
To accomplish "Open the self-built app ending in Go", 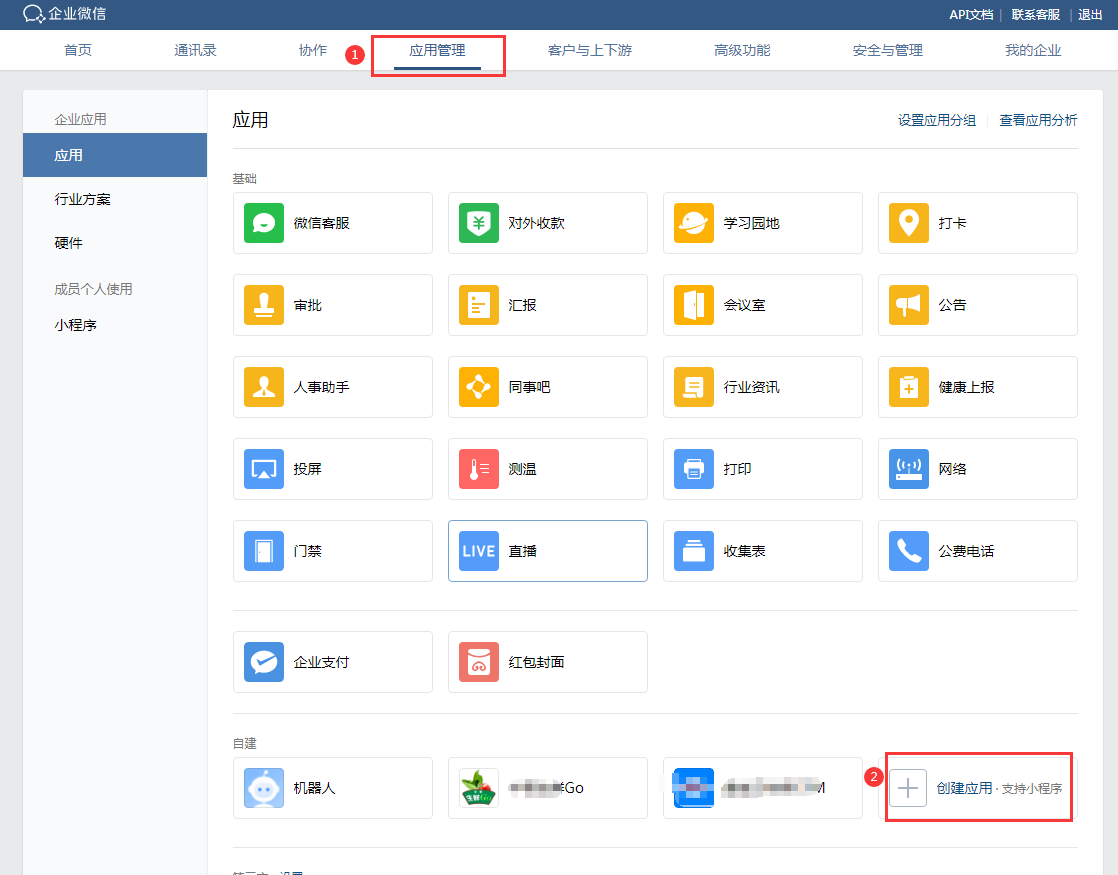I will (x=548, y=788).
